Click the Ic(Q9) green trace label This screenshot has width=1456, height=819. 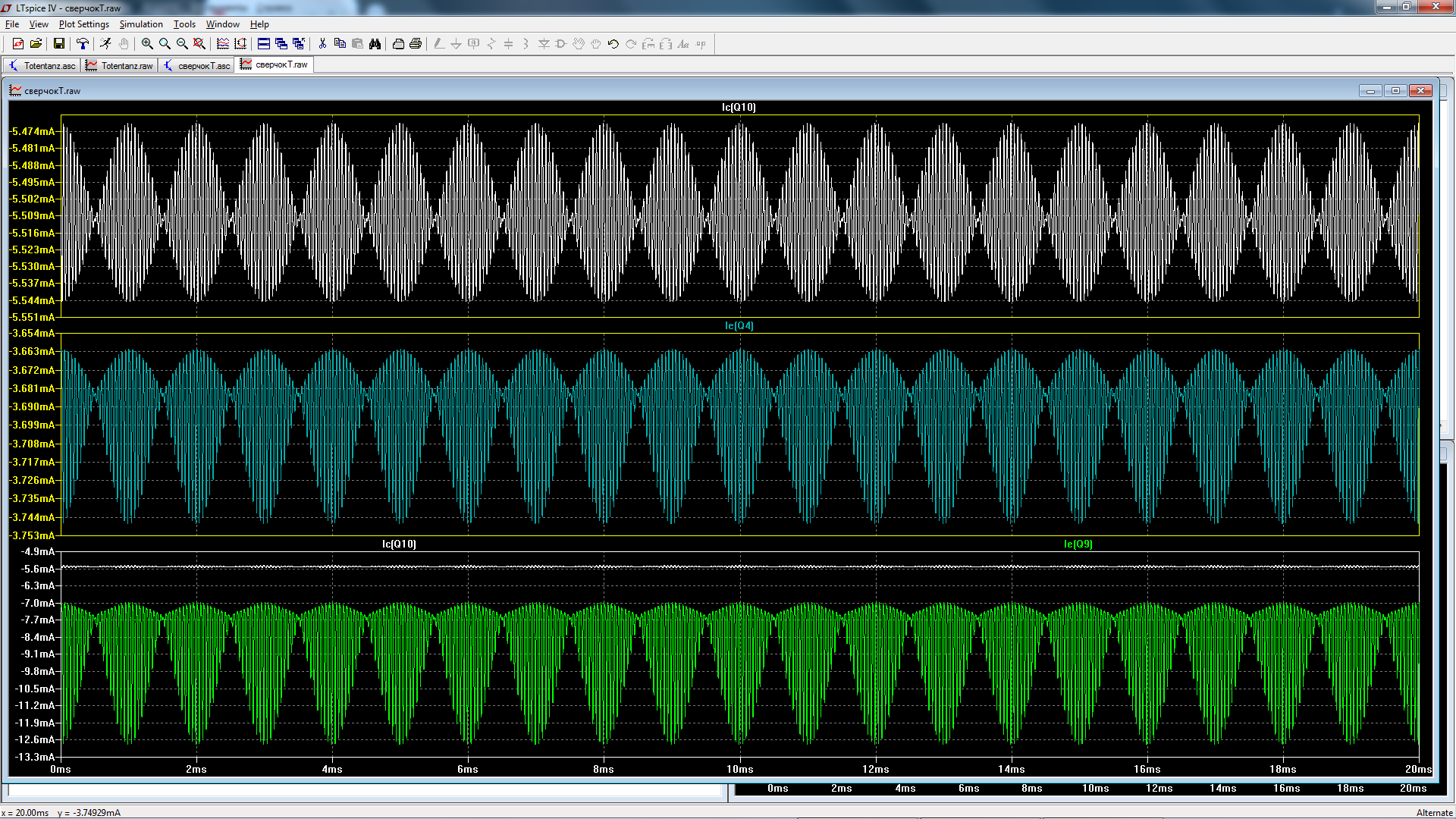pyautogui.click(x=1078, y=544)
